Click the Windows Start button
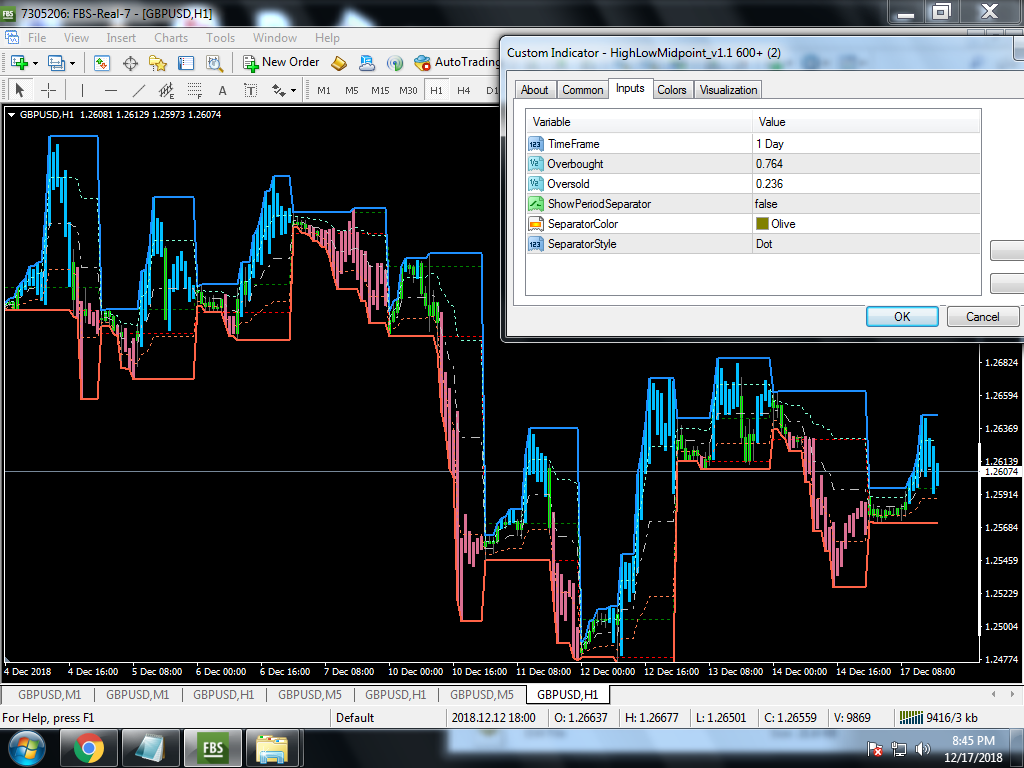Image resolution: width=1024 pixels, height=768 pixels. click(x=26, y=748)
